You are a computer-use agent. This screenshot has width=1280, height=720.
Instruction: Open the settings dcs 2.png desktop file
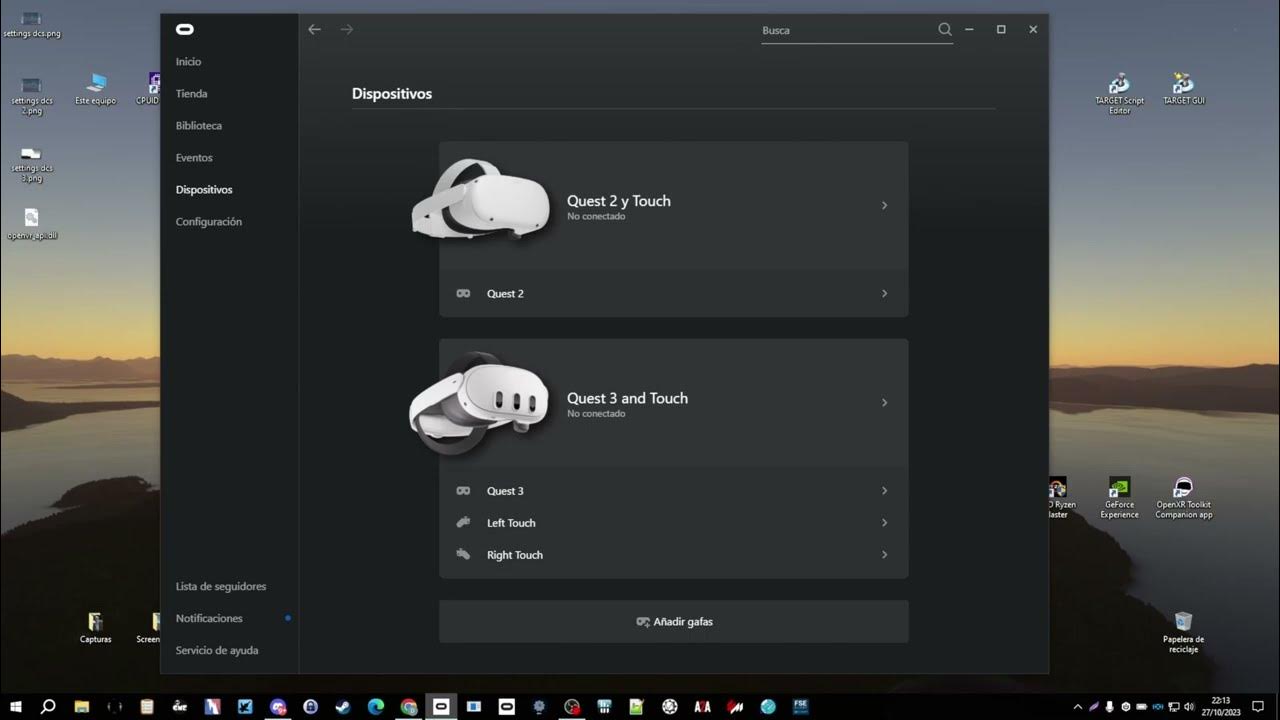pyautogui.click(x=32, y=96)
